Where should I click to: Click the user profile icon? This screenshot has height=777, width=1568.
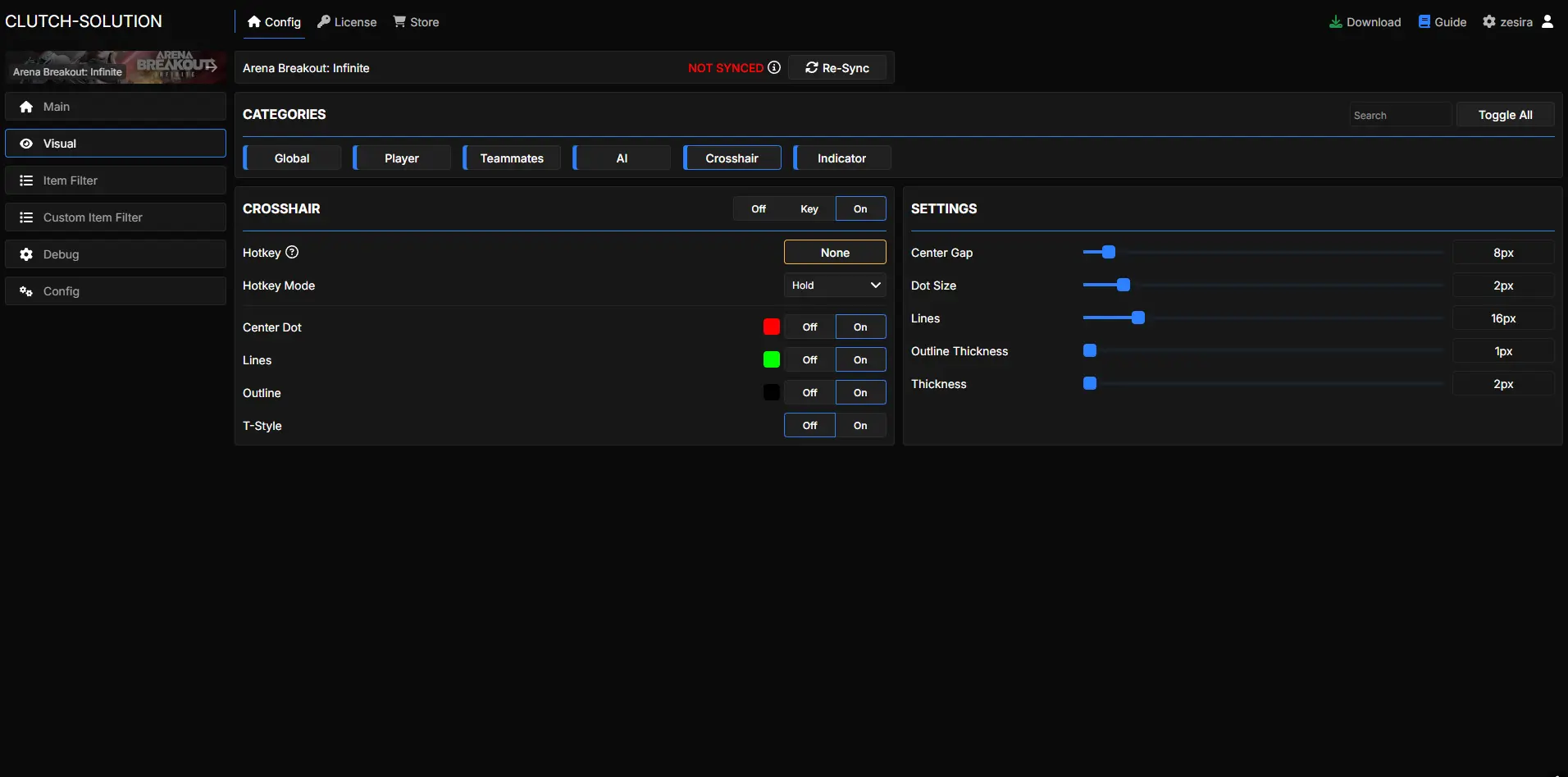pos(1547,22)
